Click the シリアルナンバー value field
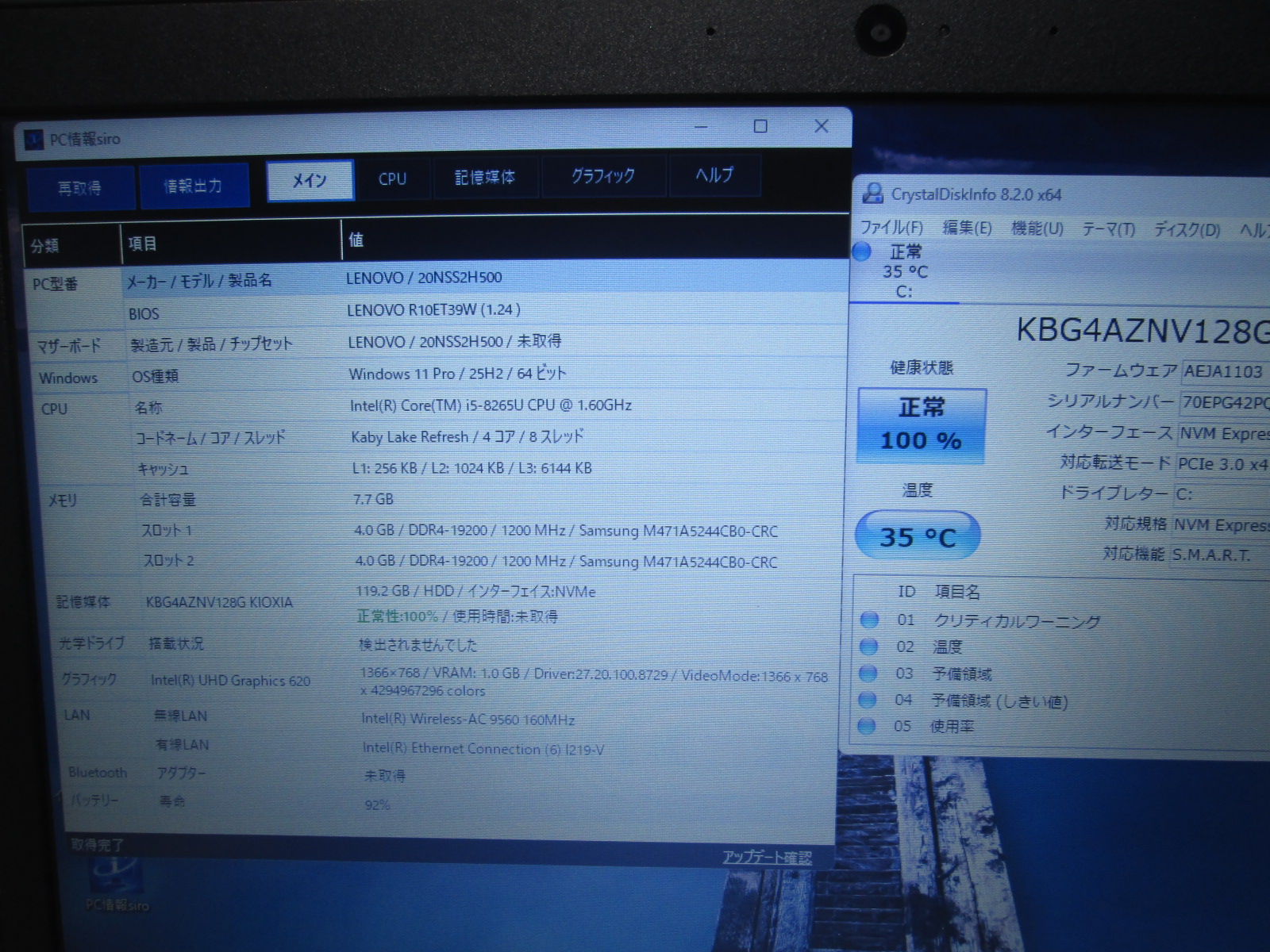Screen dimensions: 1270x952 [x=1225, y=401]
